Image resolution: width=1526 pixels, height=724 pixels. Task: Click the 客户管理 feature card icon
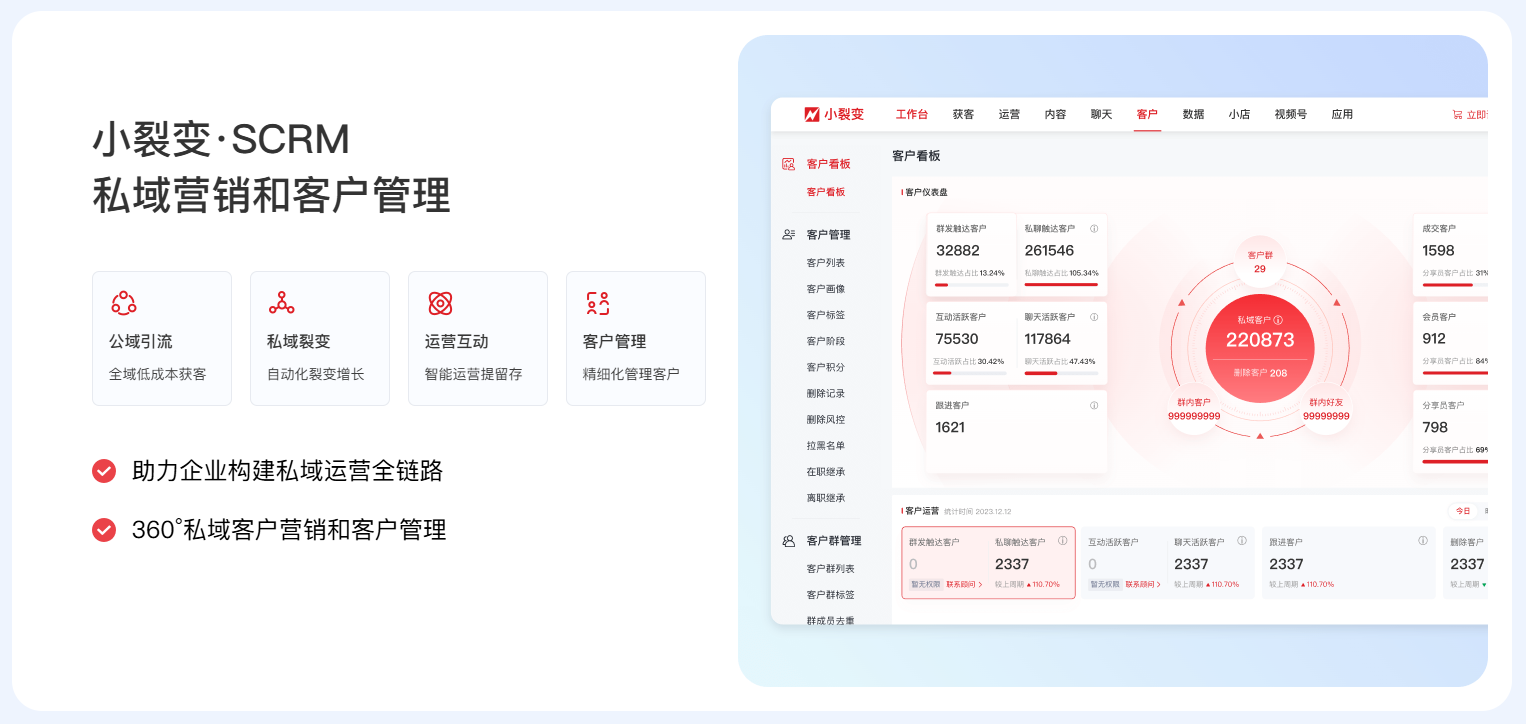[x=598, y=303]
